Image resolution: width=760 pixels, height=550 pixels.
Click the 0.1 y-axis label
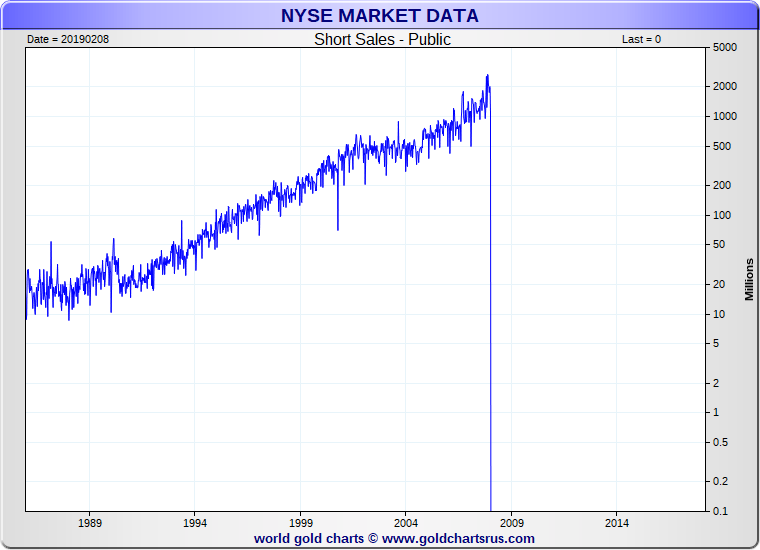click(x=720, y=511)
